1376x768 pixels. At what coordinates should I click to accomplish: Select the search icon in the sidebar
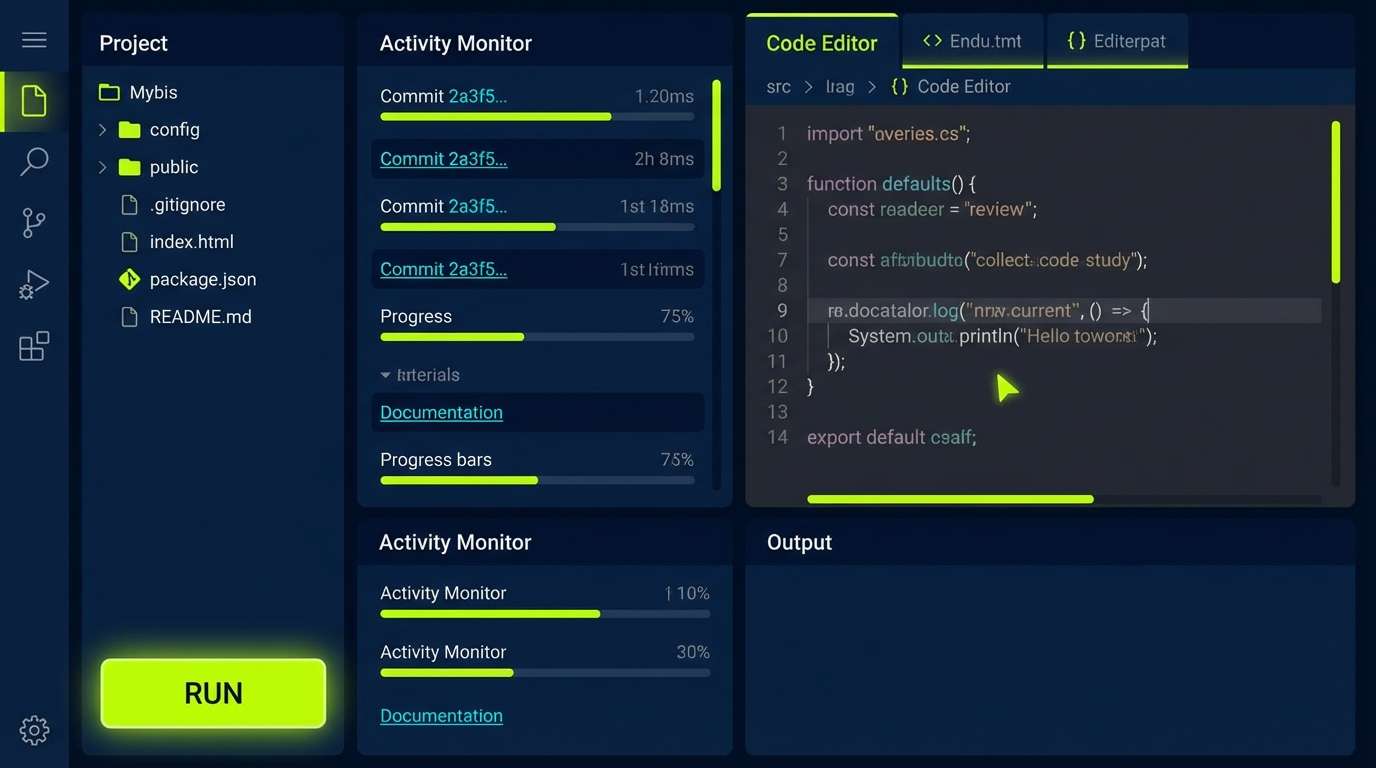tap(34, 160)
